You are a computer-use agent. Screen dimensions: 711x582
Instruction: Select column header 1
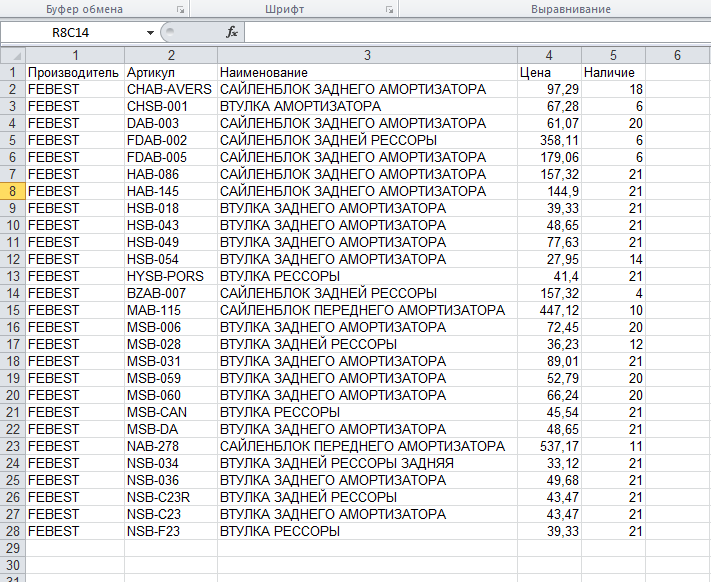(x=75, y=55)
